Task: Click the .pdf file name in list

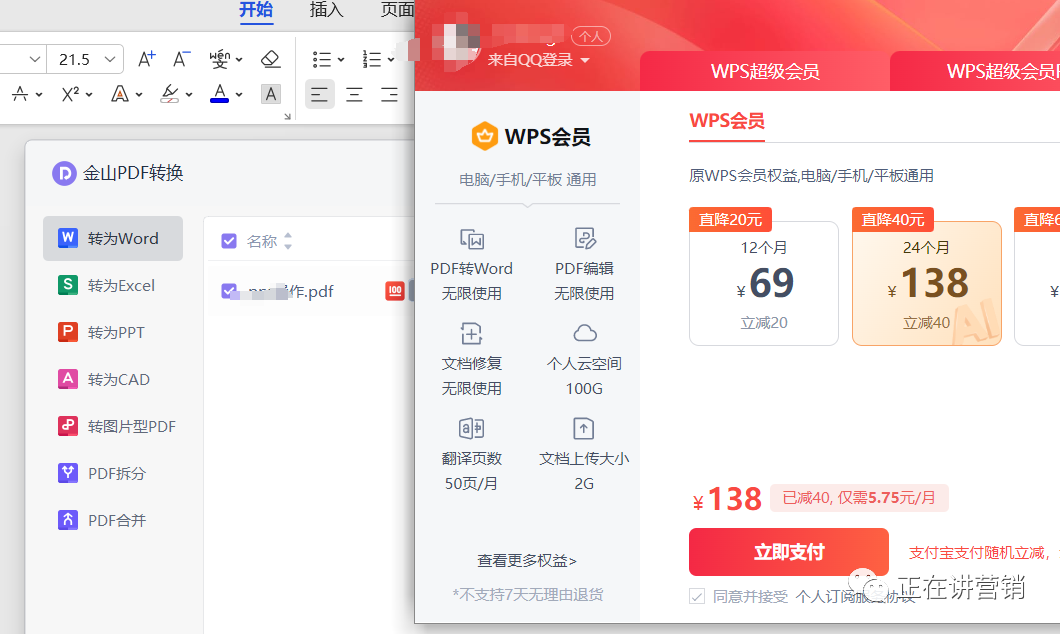Action: (291, 291)
